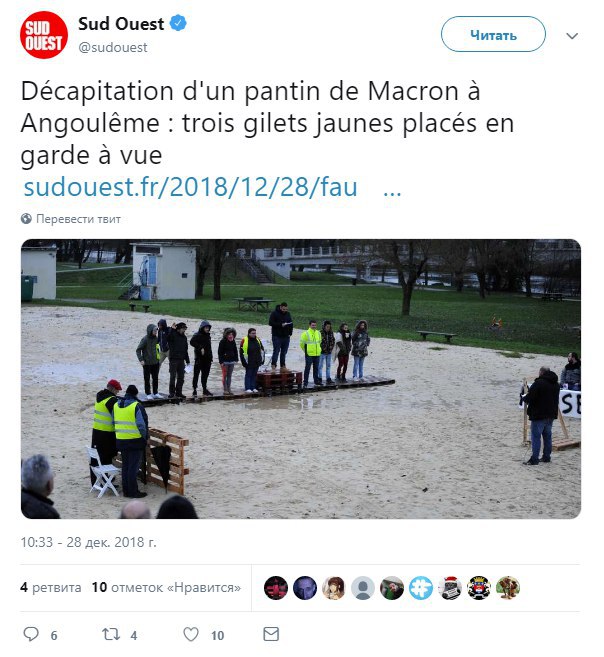Like the tweet with heart icon
This screenshot has width=604, height=657.
[191, 634]
